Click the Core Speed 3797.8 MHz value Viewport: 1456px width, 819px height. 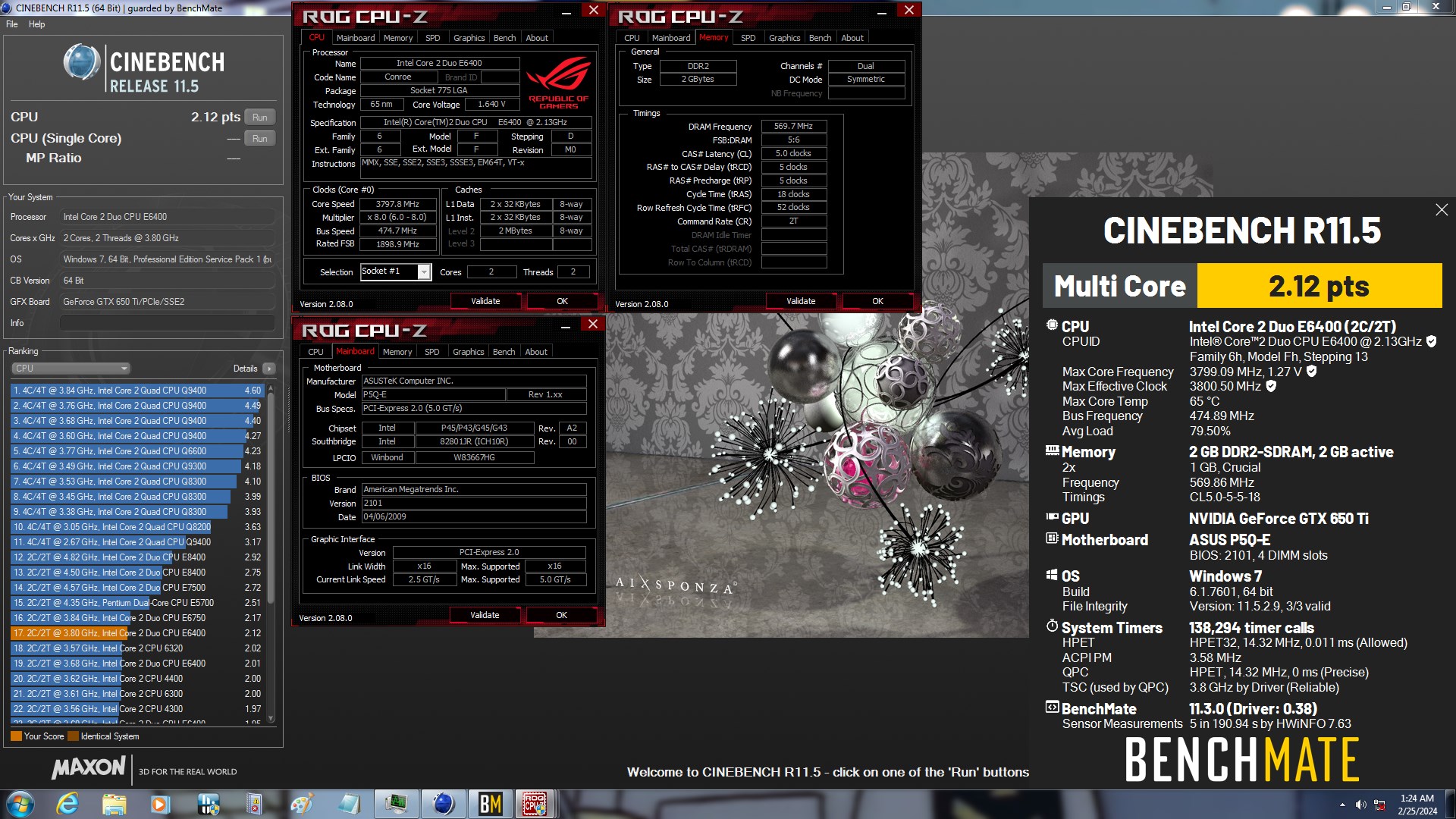pos(397,204)
